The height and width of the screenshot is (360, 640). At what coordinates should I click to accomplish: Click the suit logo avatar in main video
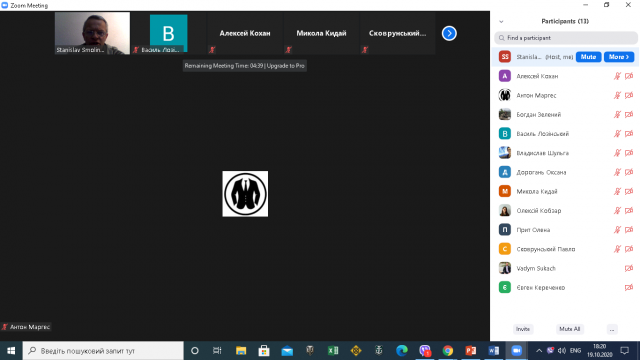[245, 194]
